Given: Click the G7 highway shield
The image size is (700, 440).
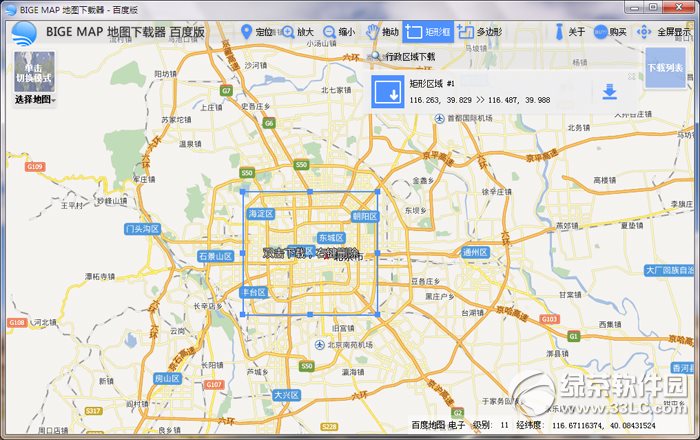Looking at the screenshot, I should tap(226, 91).
